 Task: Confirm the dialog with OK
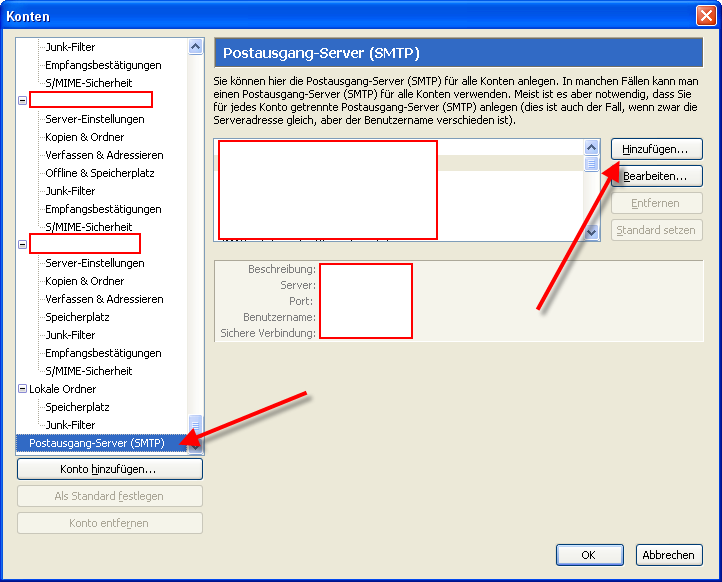(x=588, y=555)
